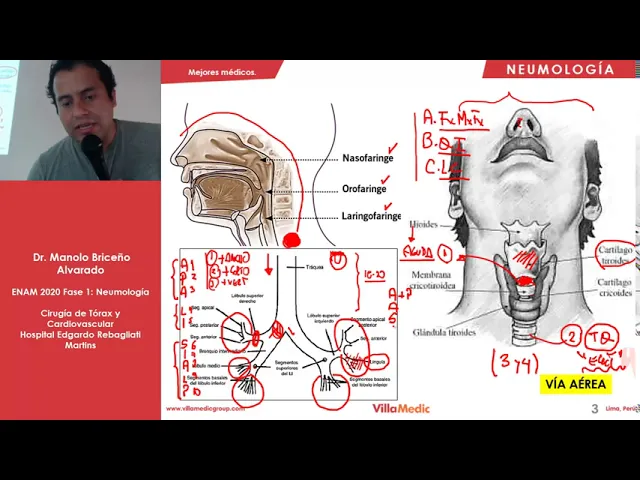The width and height of the screenshot is (640, 480).
Task: Click the 'Lóbulo superior derecho' label
Action: [247, 298]
